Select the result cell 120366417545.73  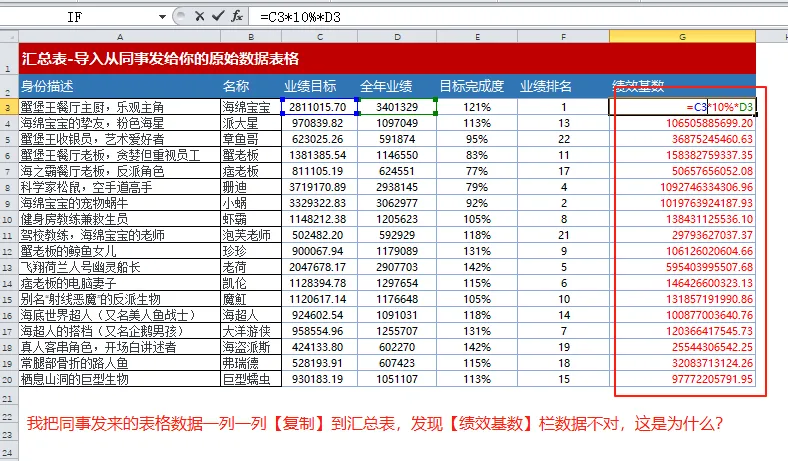(x=682, y=331)
